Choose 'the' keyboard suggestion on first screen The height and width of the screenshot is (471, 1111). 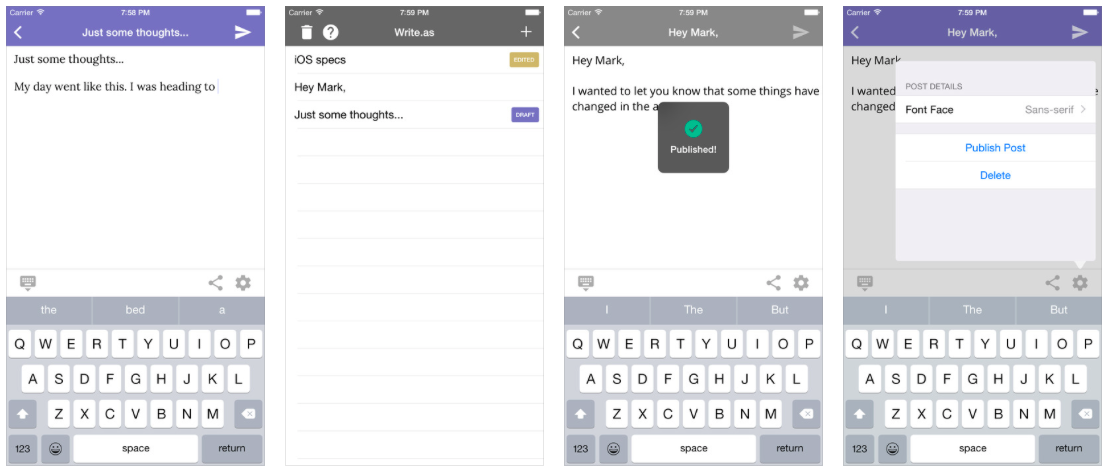pos(49,310)
